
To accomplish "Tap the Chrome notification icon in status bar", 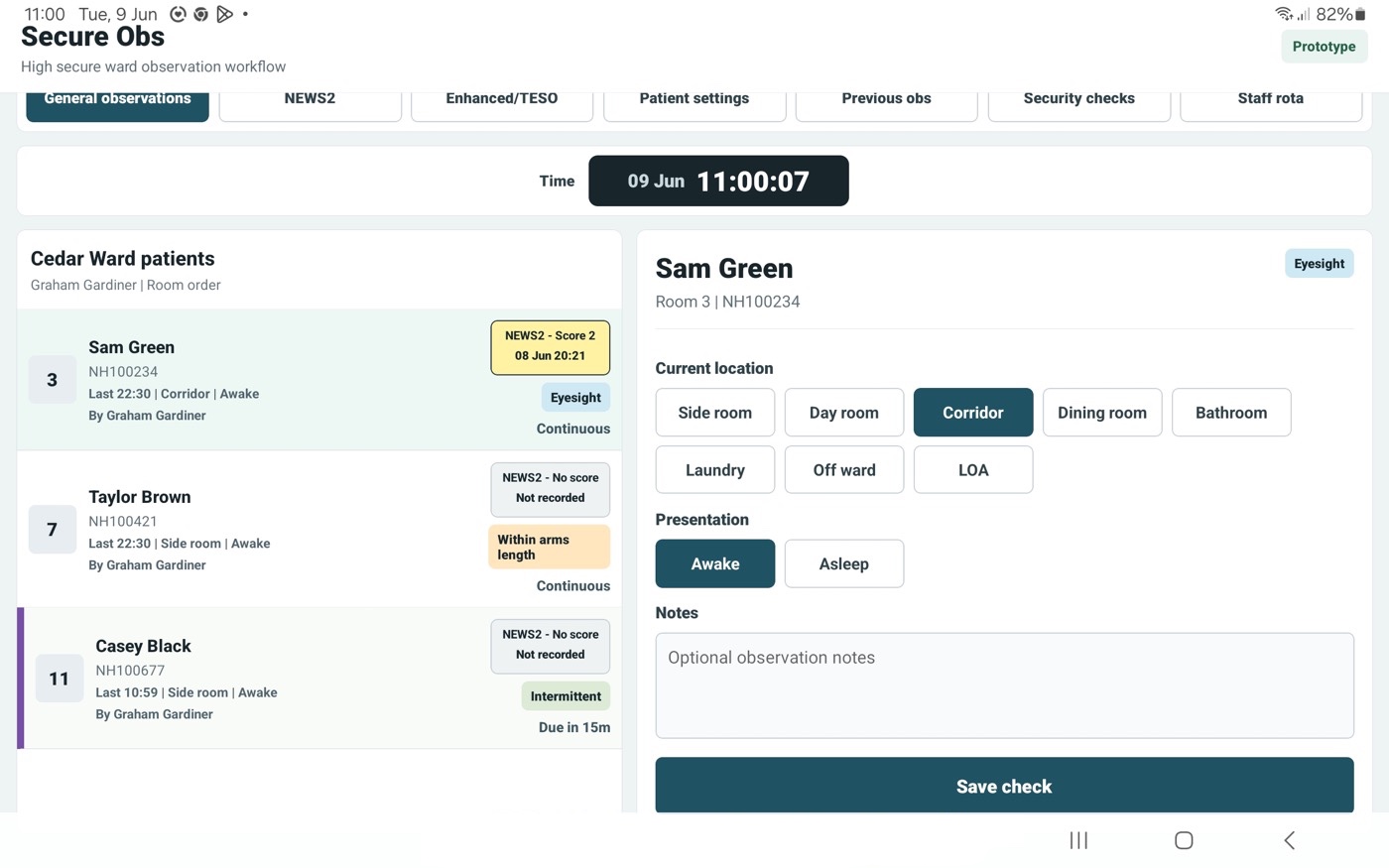I will (x=201, y=14).
